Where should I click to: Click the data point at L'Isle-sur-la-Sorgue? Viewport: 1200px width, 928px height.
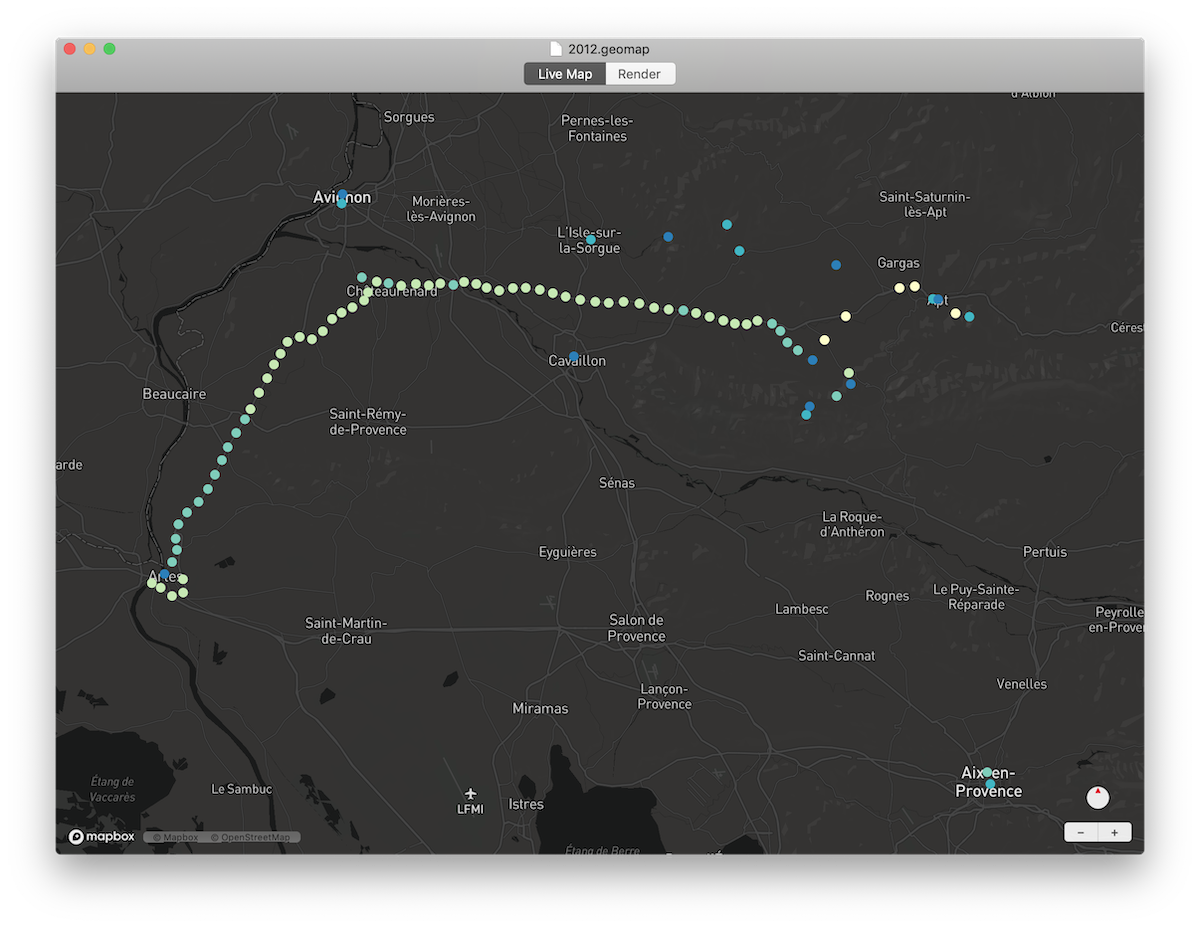coord(591,239)
